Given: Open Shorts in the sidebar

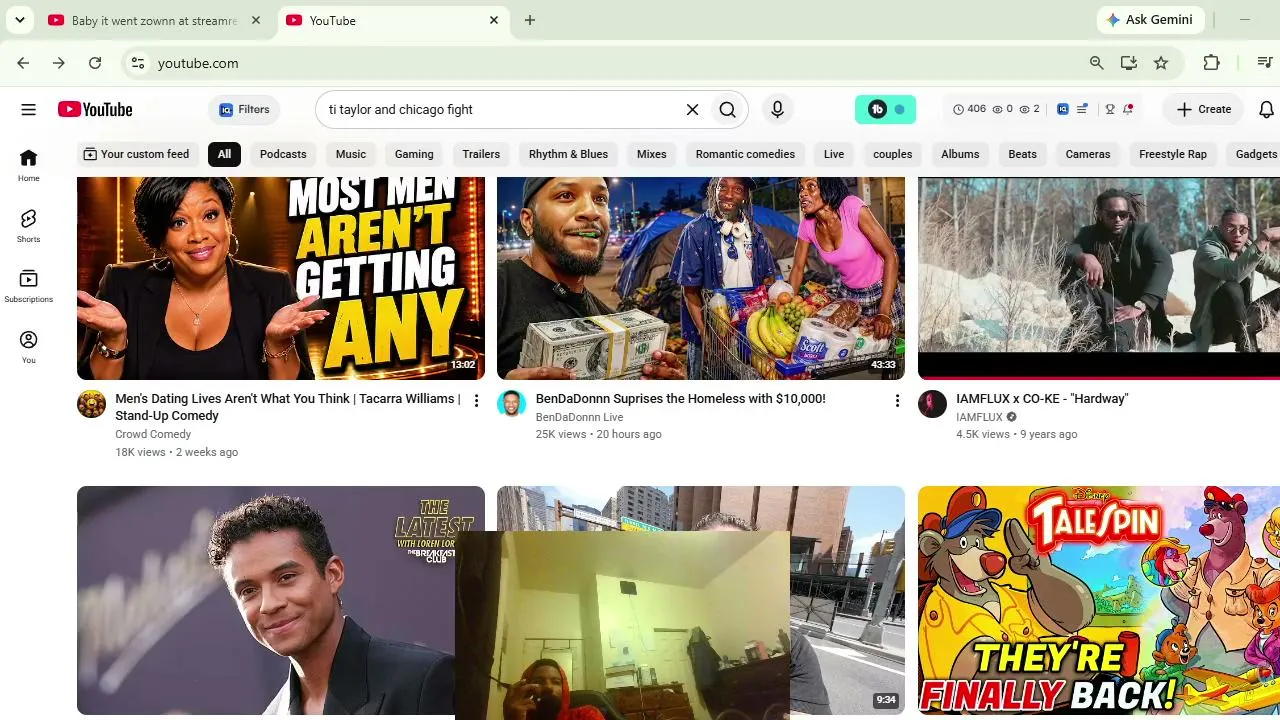Looking at the screenshot, I should pyautogui.click(x=28, y=226).
